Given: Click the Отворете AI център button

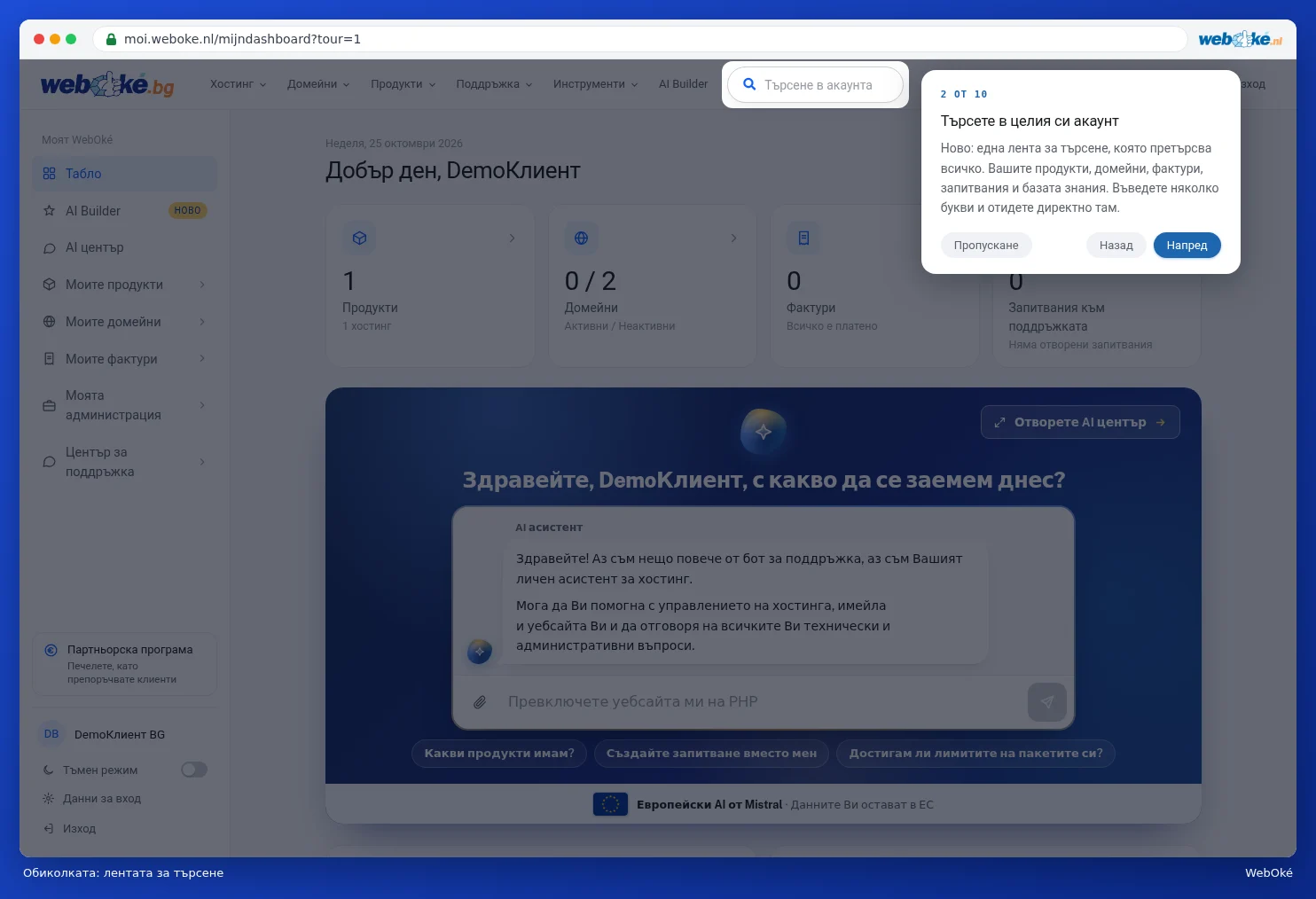Looking at the screenshot, I should click(x=1080, y=422).
